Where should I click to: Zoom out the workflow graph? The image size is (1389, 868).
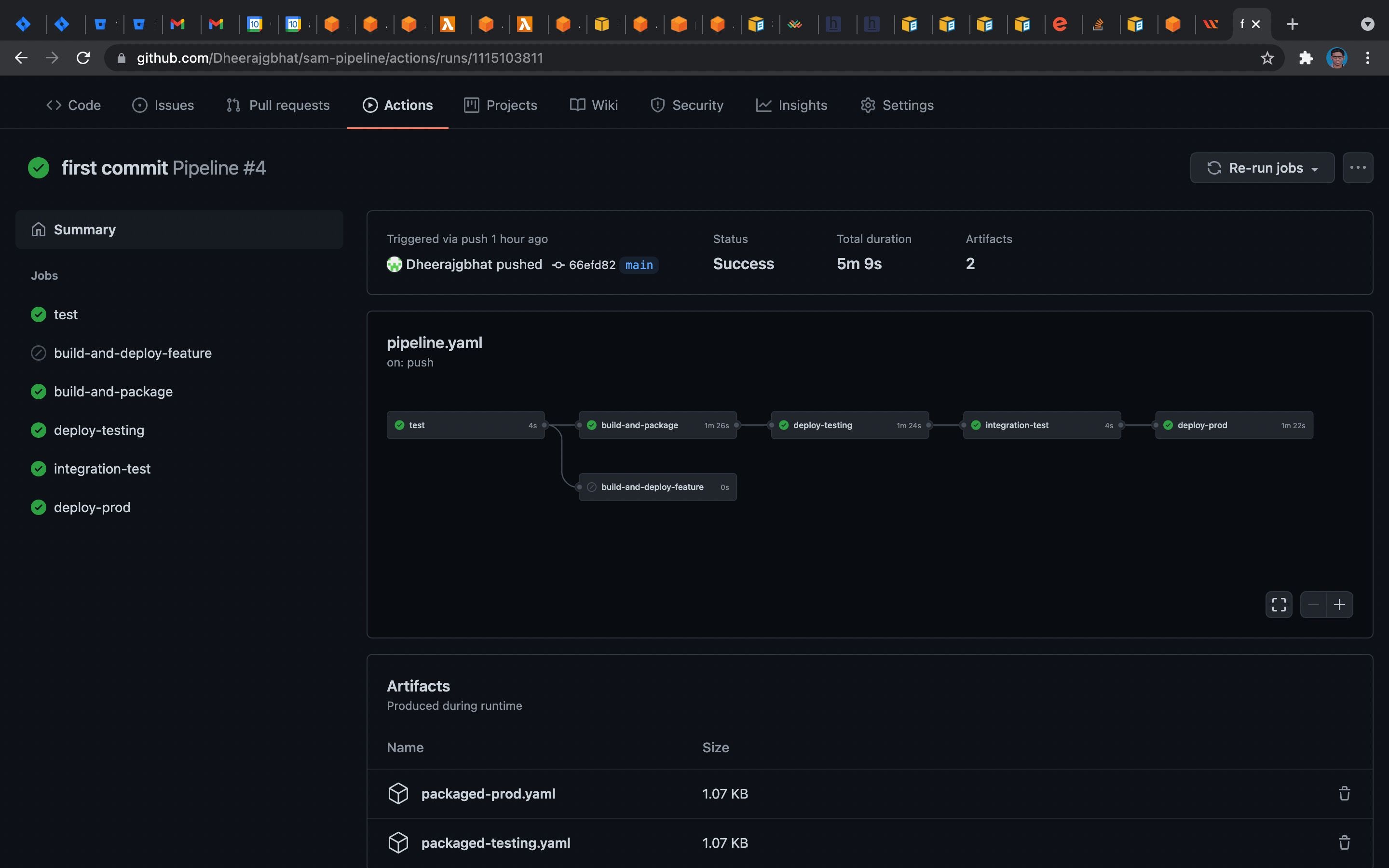pyautogui.click(x=1313, y=605)
